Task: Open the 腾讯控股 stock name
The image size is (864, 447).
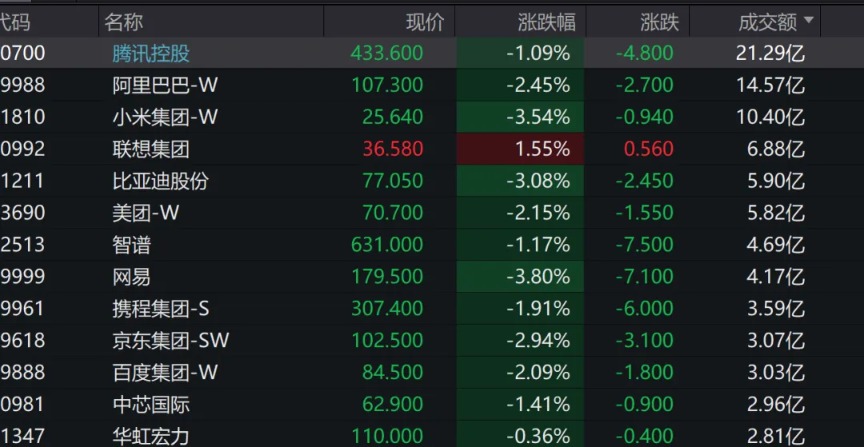Action: [x=151, y=53]
